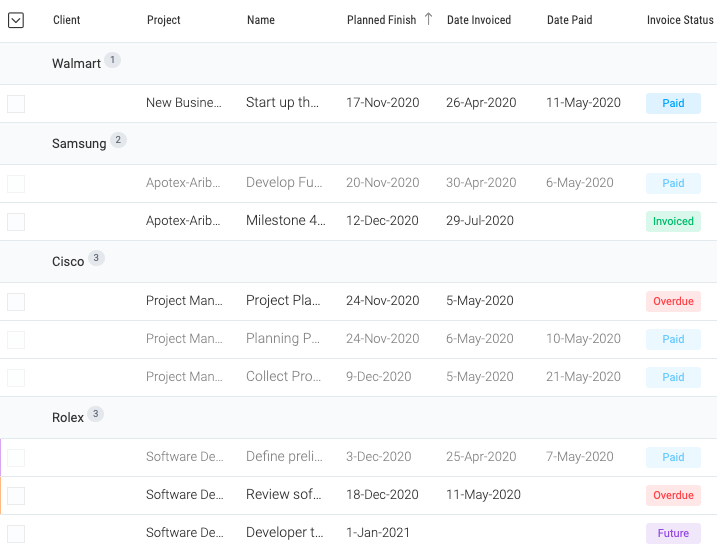This screenshot has width=717, height=552.
Task: Click the Rolex group count badge
Action: pyautogui.click(x=96, y=414)
